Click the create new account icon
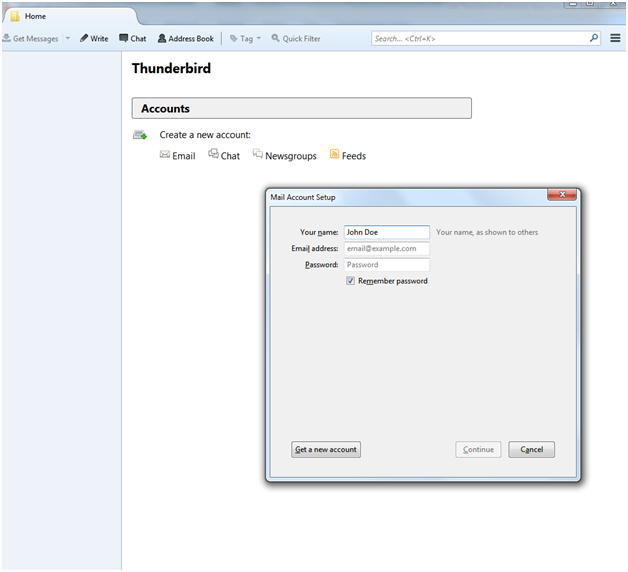 click(140, 135)
